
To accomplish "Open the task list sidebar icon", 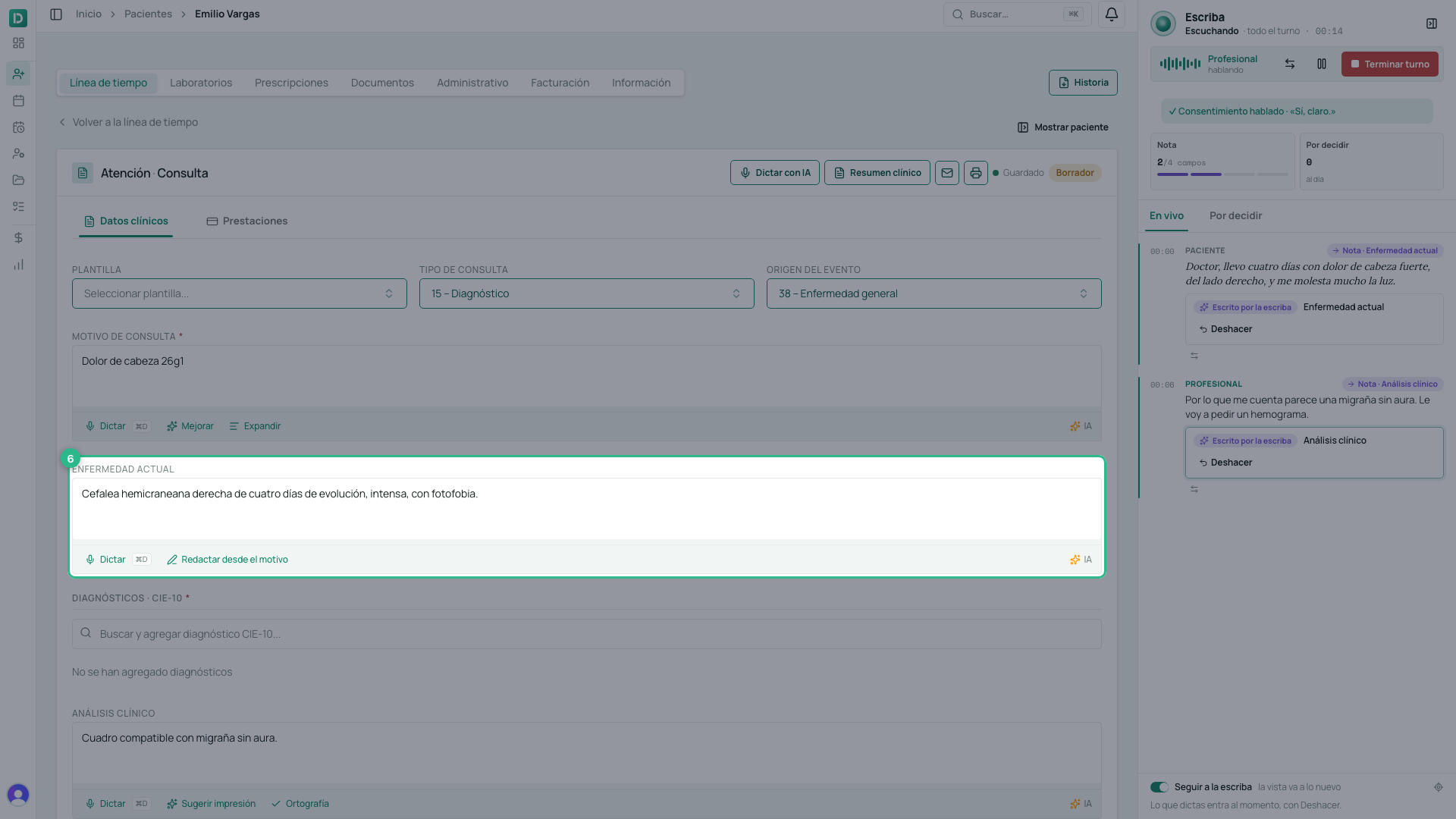I will pyautogui.click(x=18, y=207).
